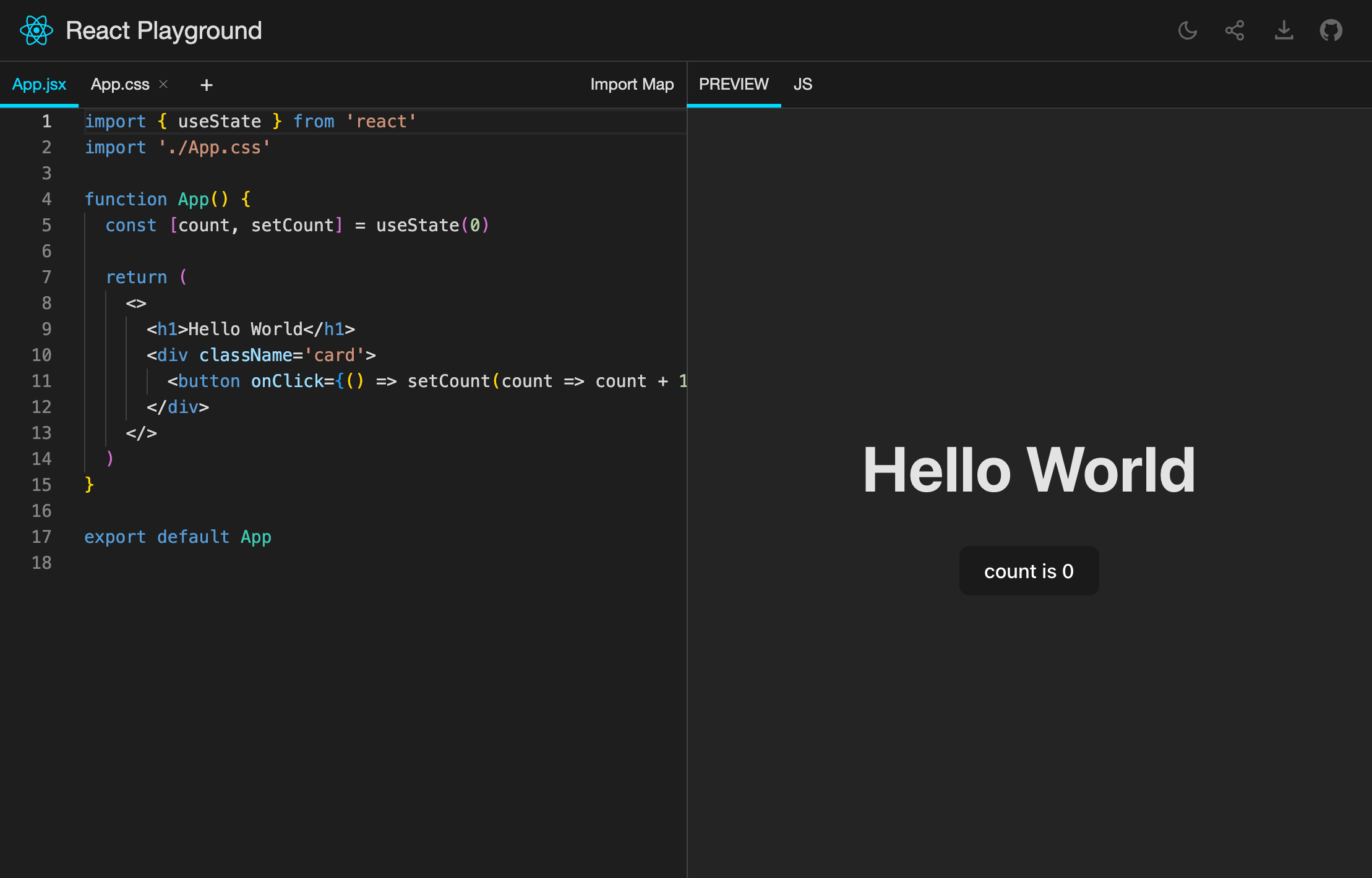Click the import './App.css' code line
1372x878 pixels.
tap(178, 147)
